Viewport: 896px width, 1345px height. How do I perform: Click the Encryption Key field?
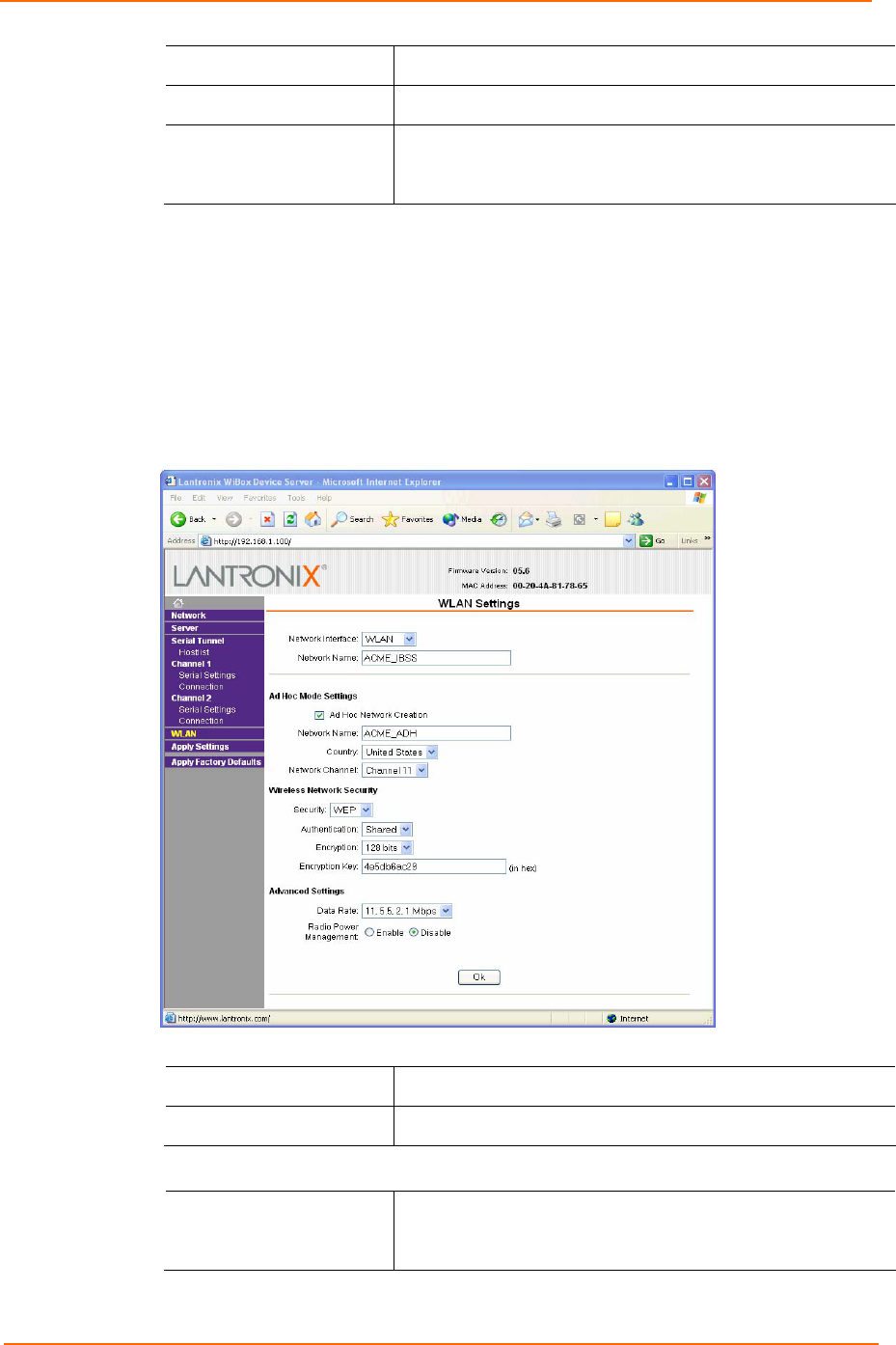coord(434,866)
